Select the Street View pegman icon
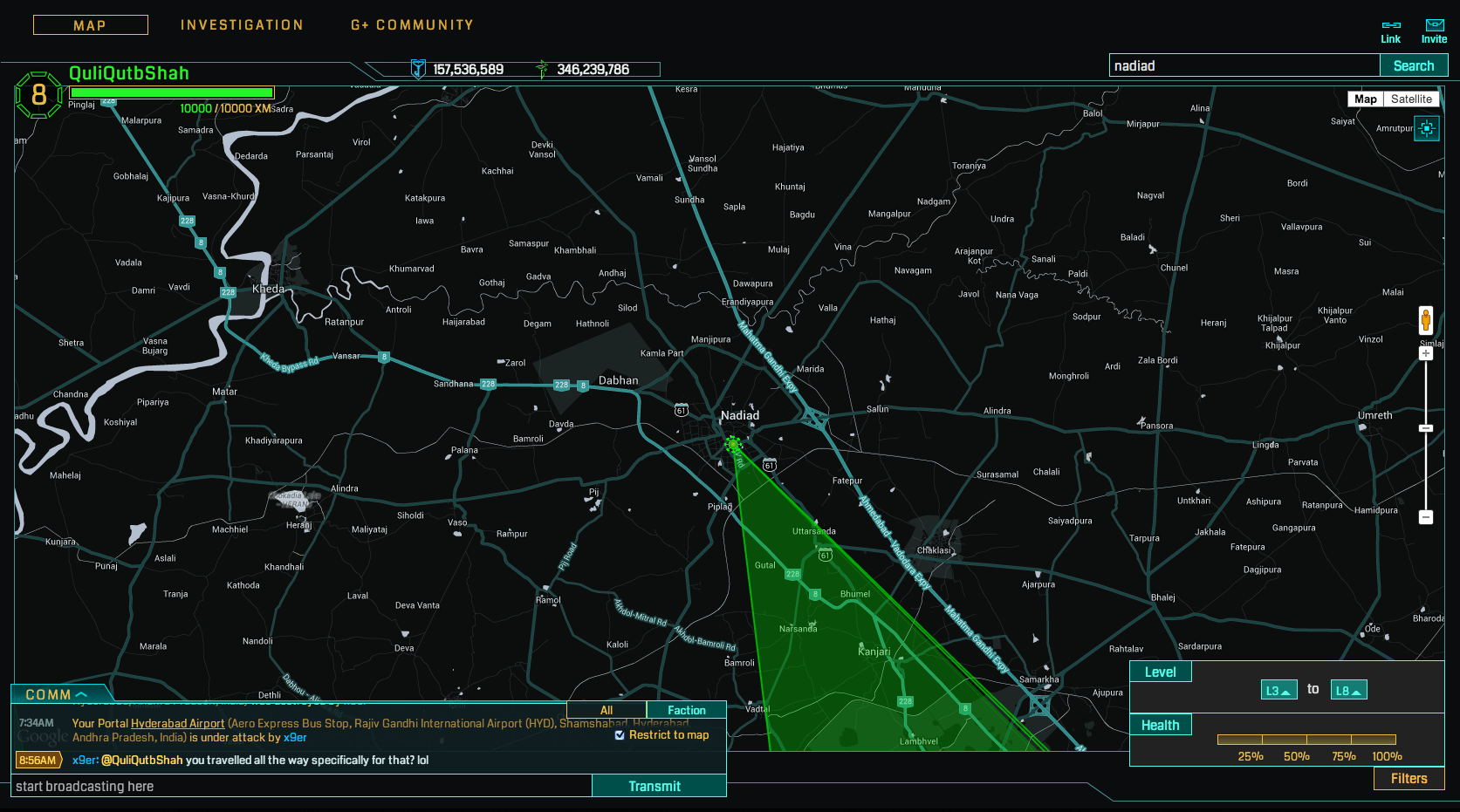Viewport: 1460px width, 812px height. [x=1426, y=320]
